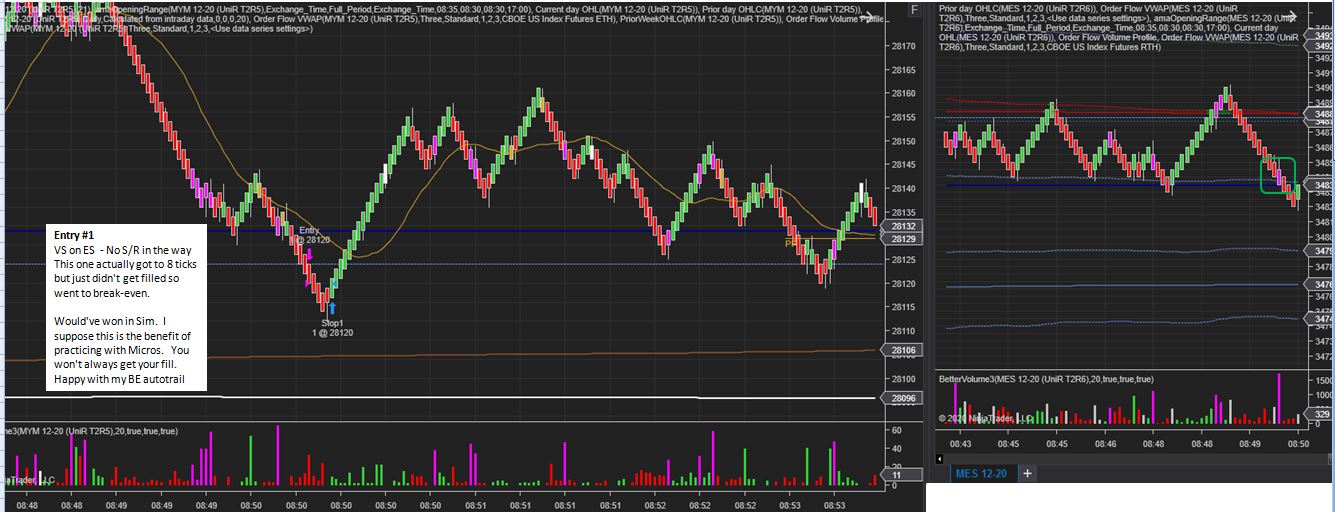This screenshot has width=1335, height=512.
Task: Click the 28106 price marker label
Action: pos(904,350)
